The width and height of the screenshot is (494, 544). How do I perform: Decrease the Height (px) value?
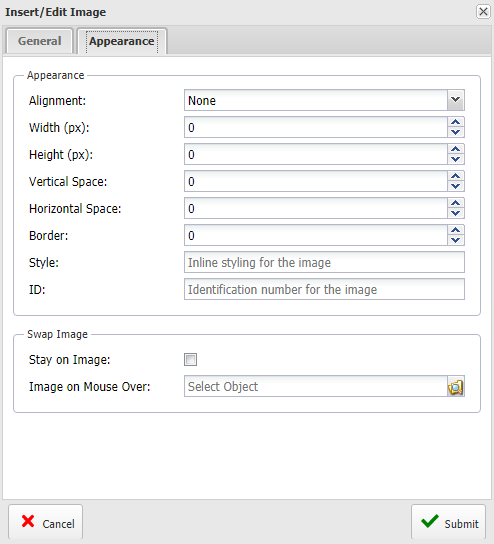tap(455, 159)
